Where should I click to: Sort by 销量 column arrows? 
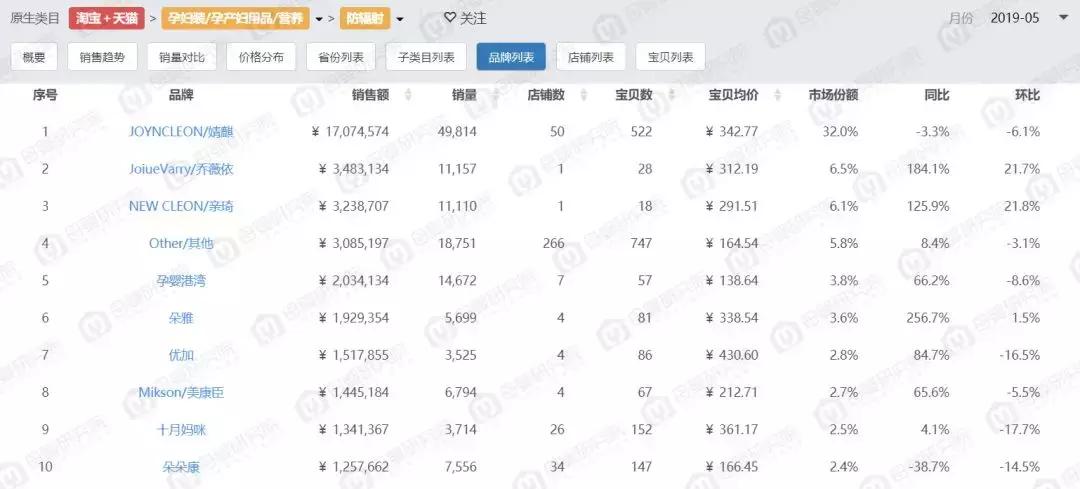click(x=495, y=95)
